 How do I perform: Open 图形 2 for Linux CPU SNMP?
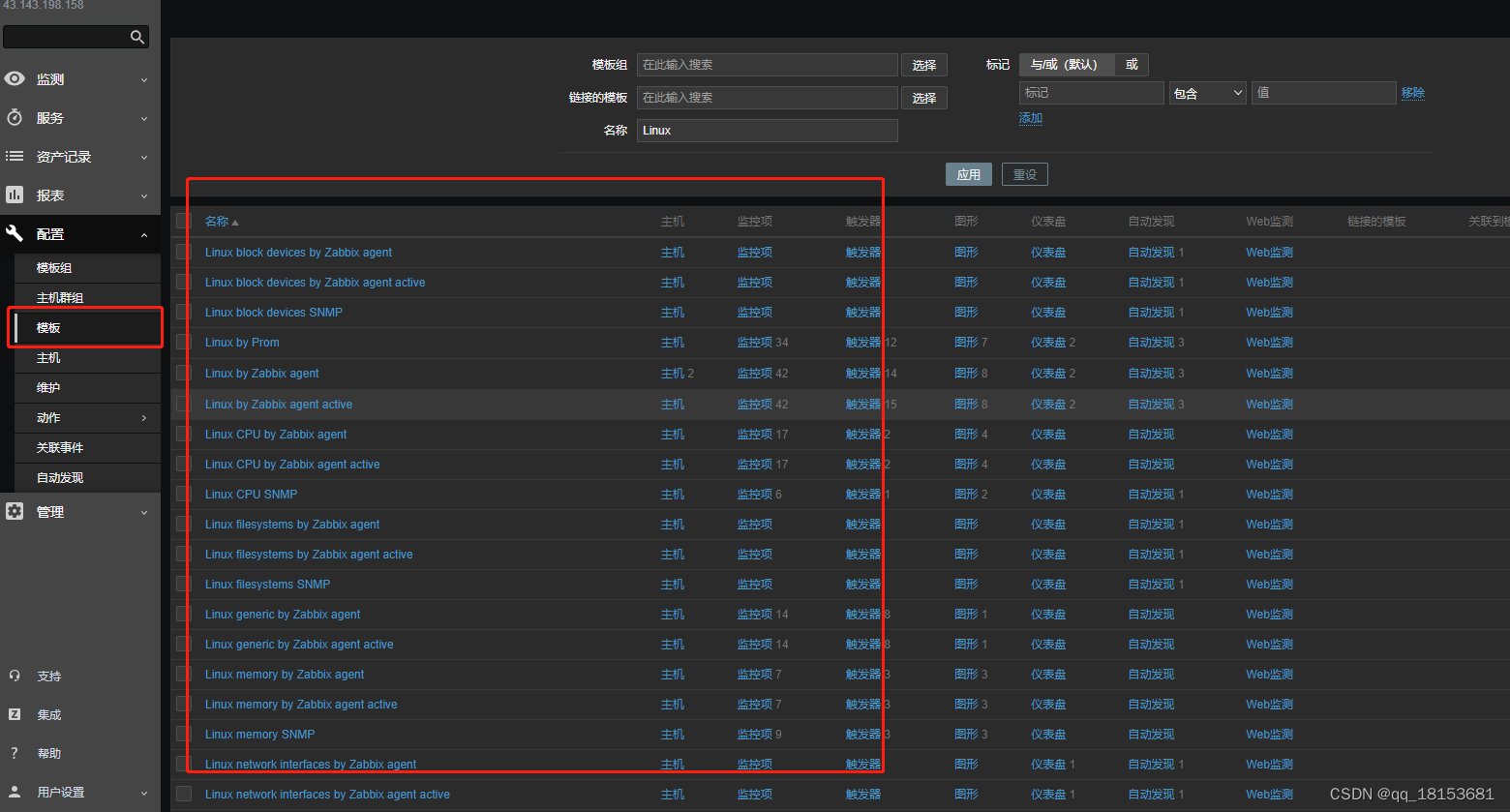coord(971,495)
